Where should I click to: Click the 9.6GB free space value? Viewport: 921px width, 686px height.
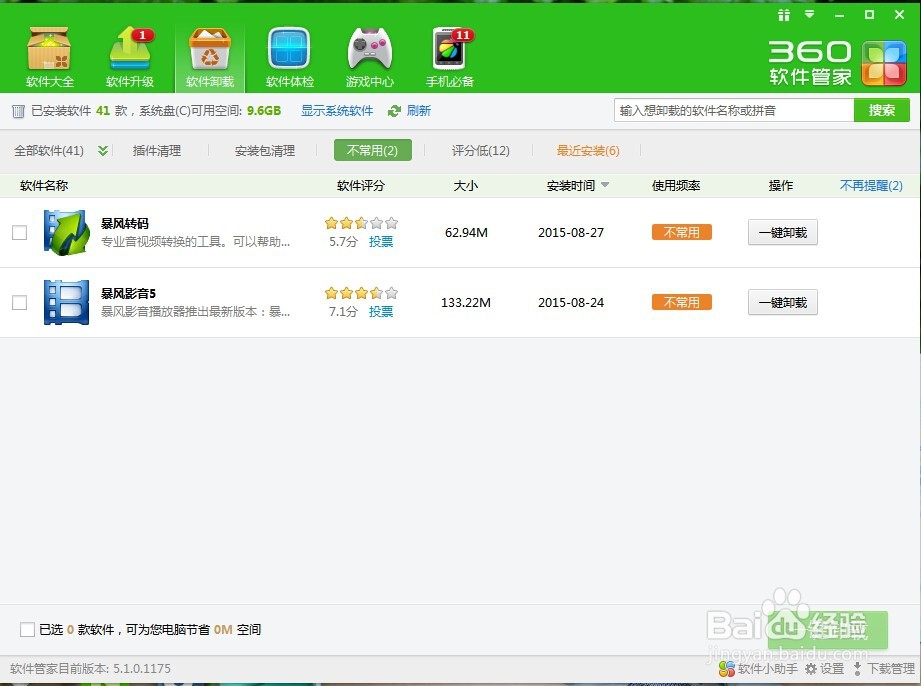[264, 111]
